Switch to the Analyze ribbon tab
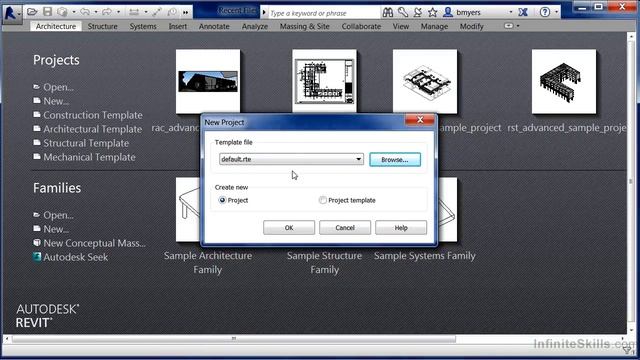The width and height of the screenshot is (640, 360). click(x=255, y=26)
